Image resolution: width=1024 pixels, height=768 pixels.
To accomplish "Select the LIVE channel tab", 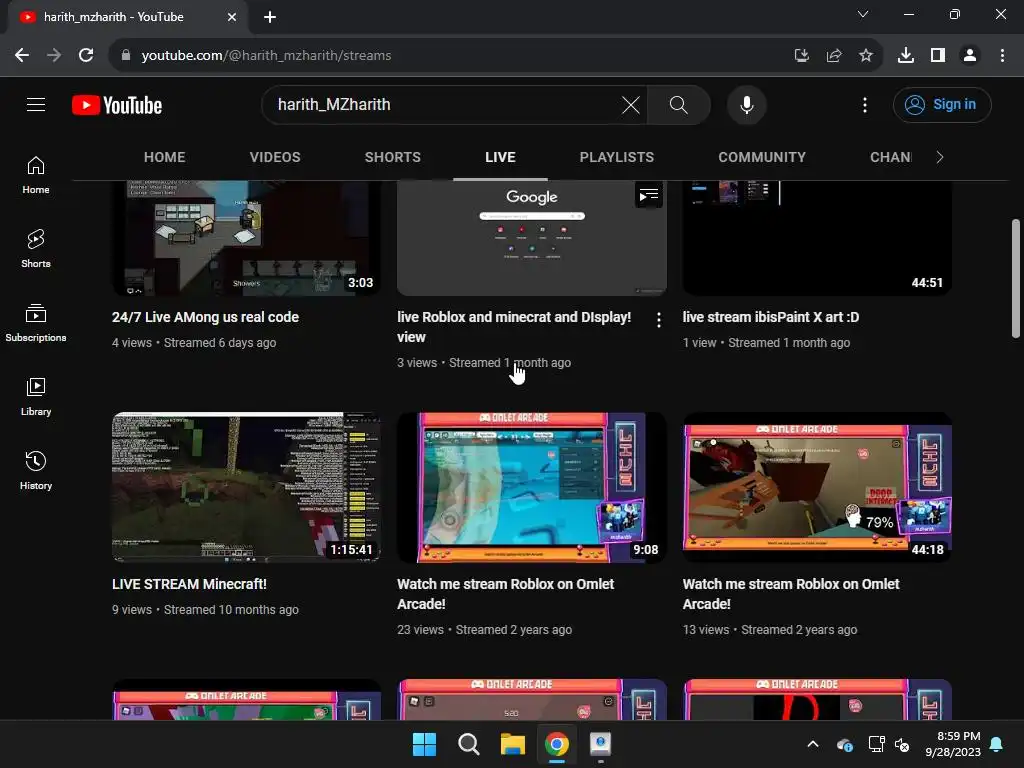I will tap(500, 157).
